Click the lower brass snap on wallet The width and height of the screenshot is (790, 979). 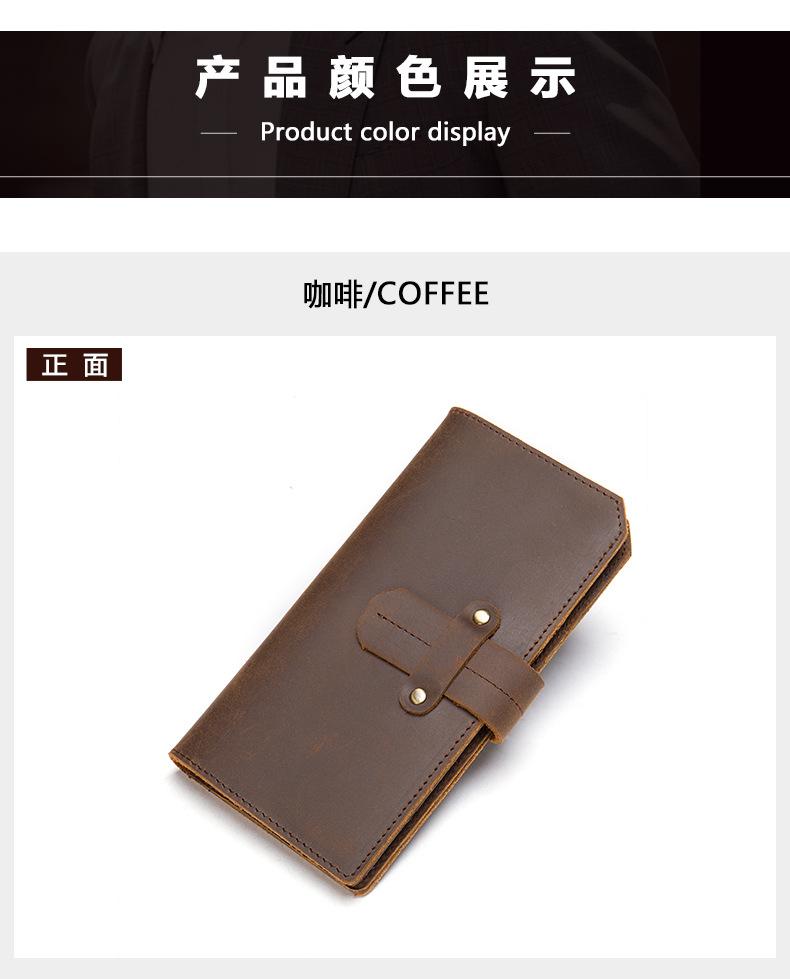[x=418, y=696]
